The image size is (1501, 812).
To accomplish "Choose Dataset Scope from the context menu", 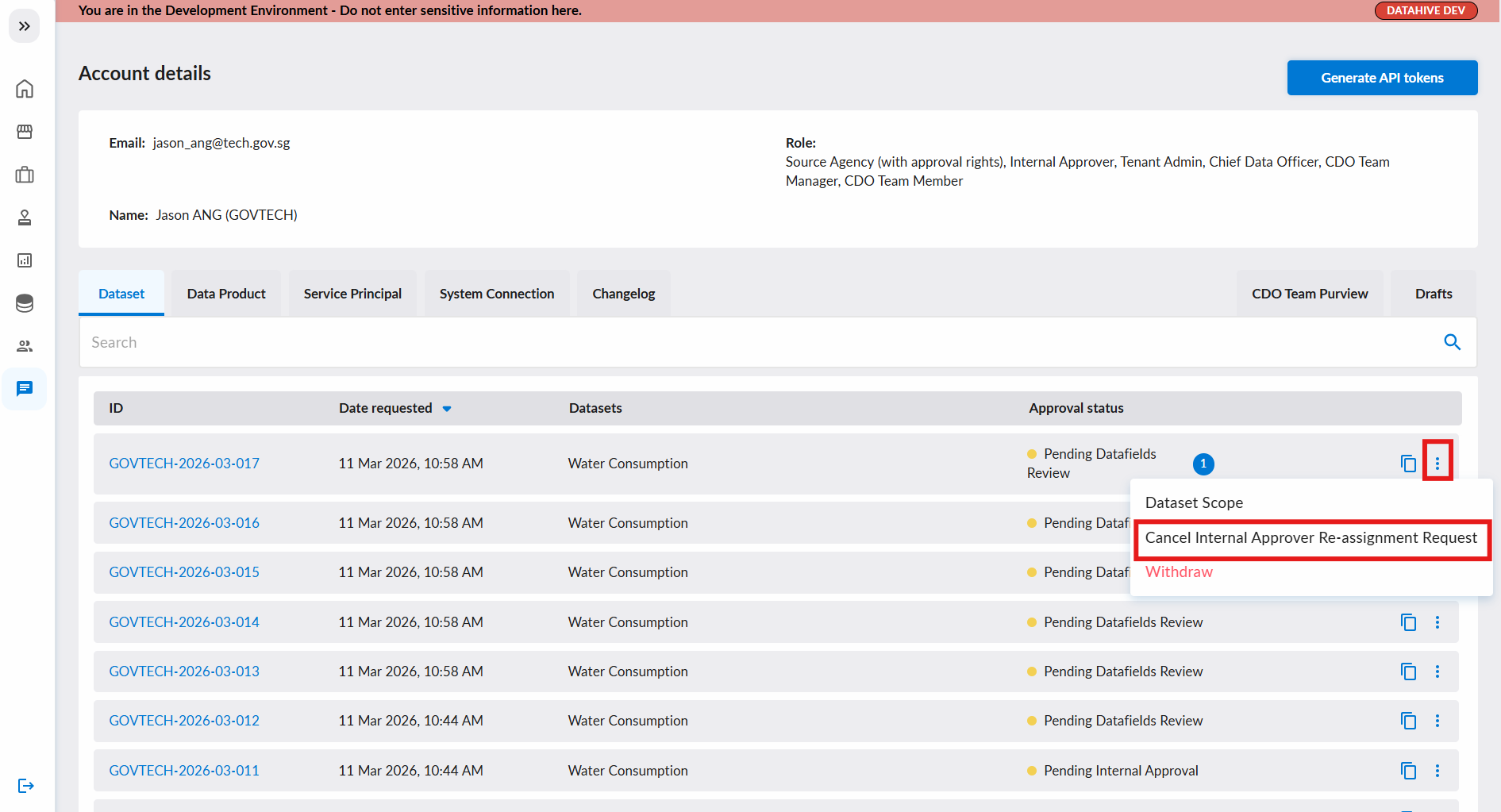I will [1194, 502].
